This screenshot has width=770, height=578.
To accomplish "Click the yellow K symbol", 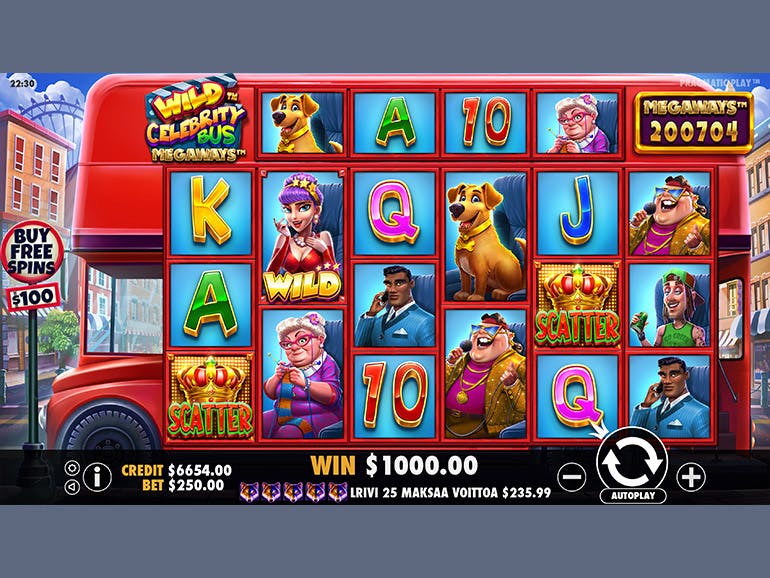I will (x=210, y=213).
